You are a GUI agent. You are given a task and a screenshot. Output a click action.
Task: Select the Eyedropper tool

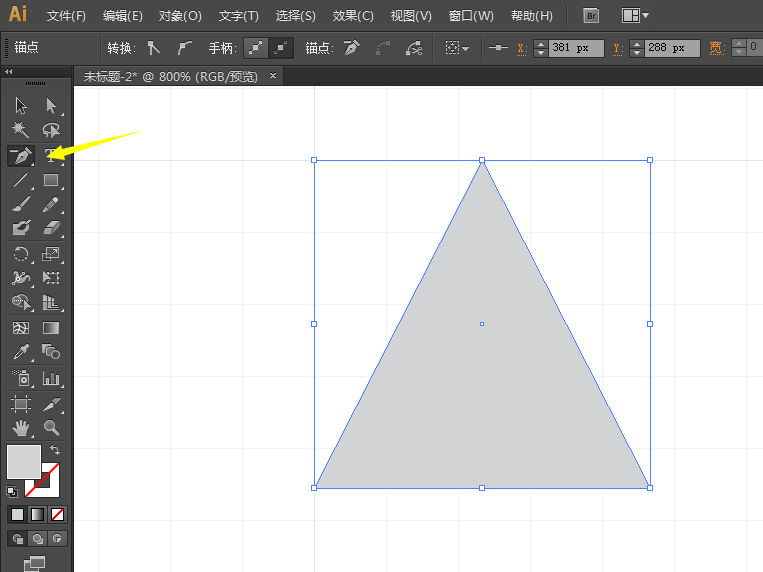pyautogui.click(x=21, y=351)
